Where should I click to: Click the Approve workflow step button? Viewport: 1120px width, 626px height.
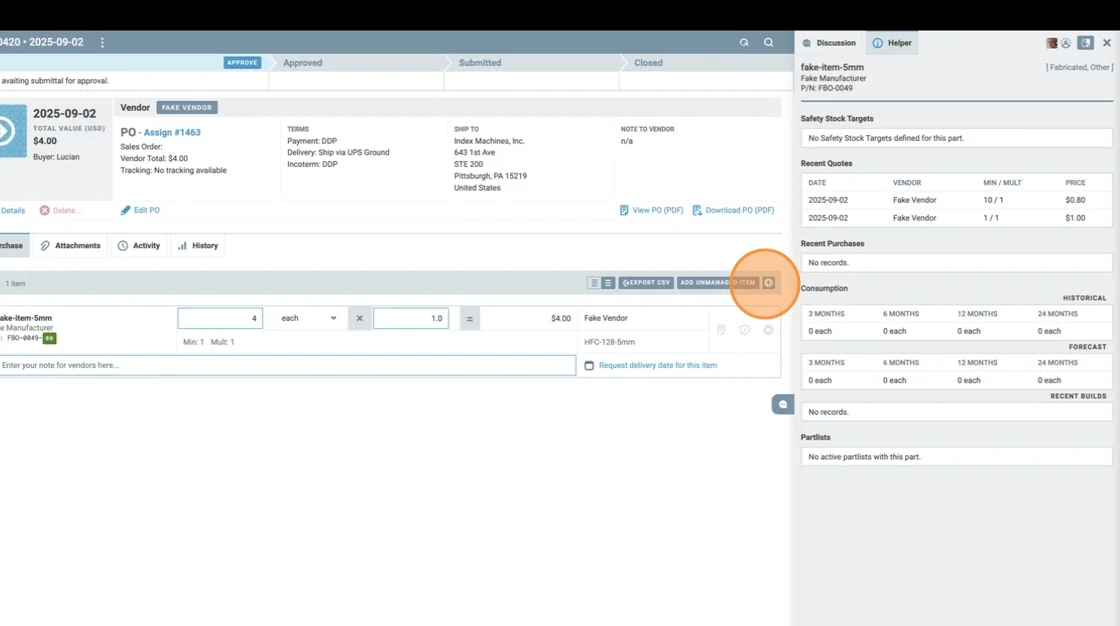pos(242,62)
